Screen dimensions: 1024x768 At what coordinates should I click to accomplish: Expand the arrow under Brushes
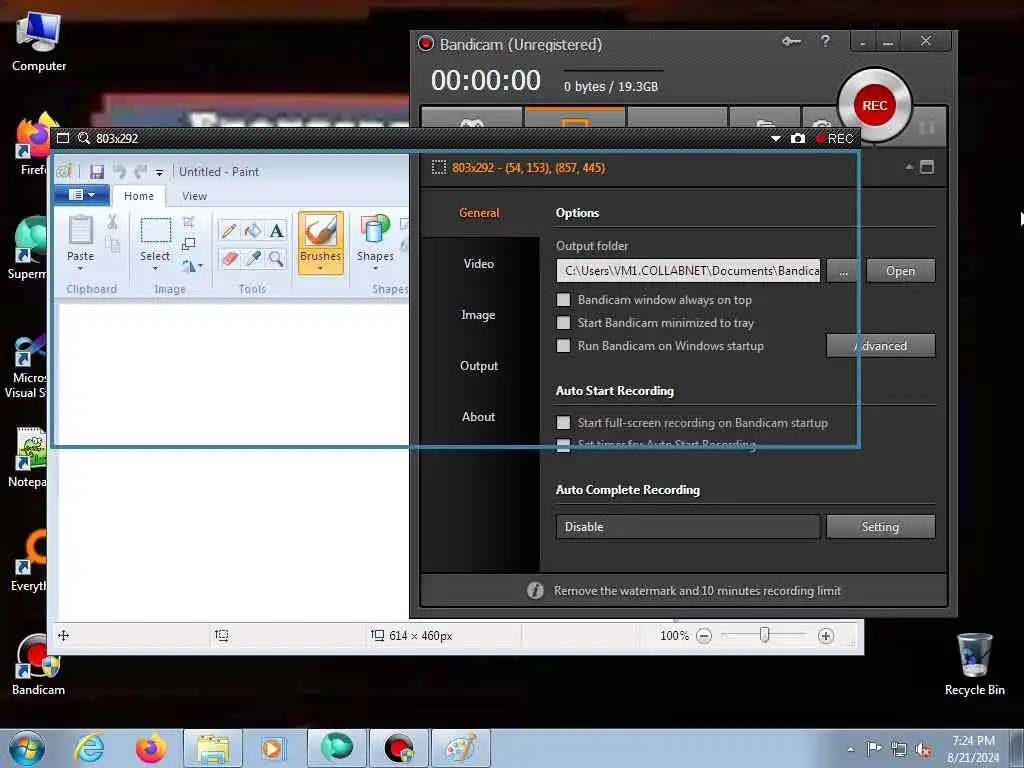pos(321,268)
